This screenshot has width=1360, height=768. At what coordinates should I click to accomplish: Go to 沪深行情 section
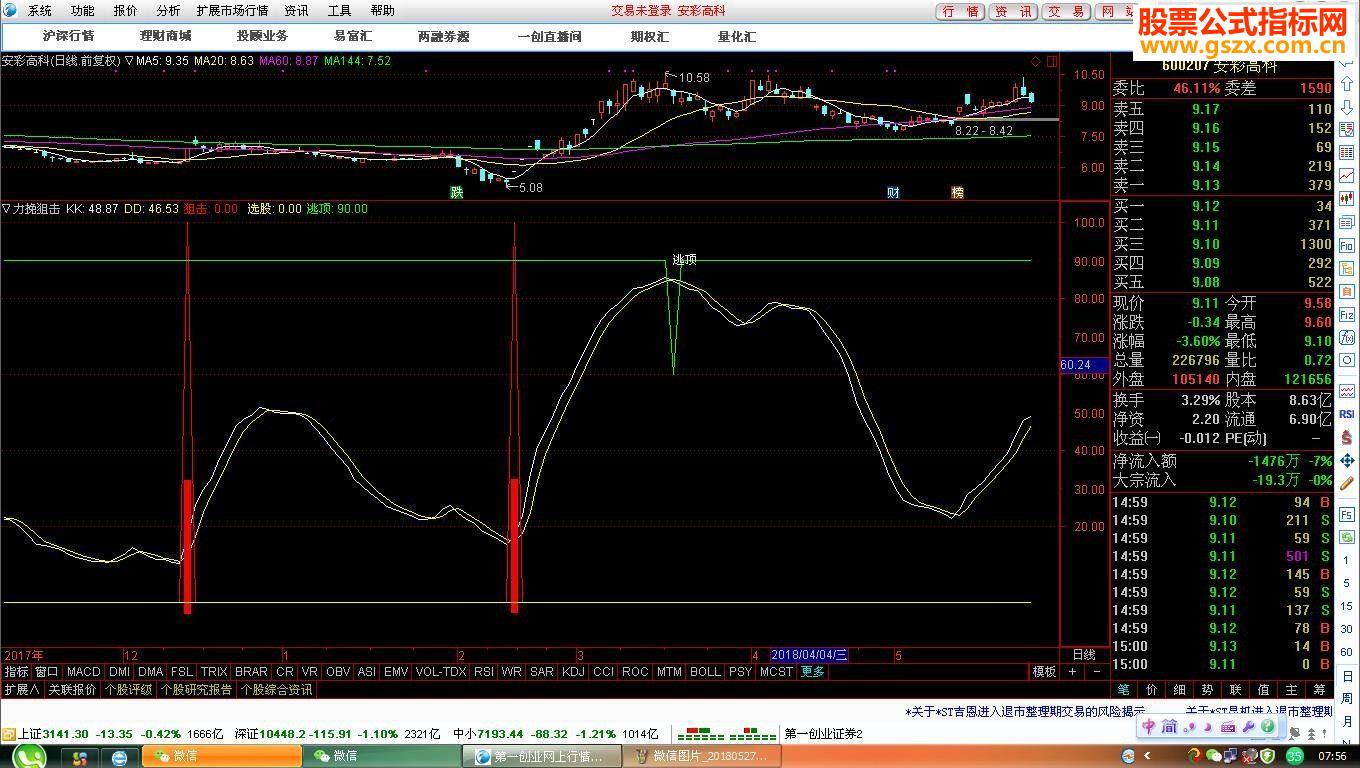click(x=68, y=36)
